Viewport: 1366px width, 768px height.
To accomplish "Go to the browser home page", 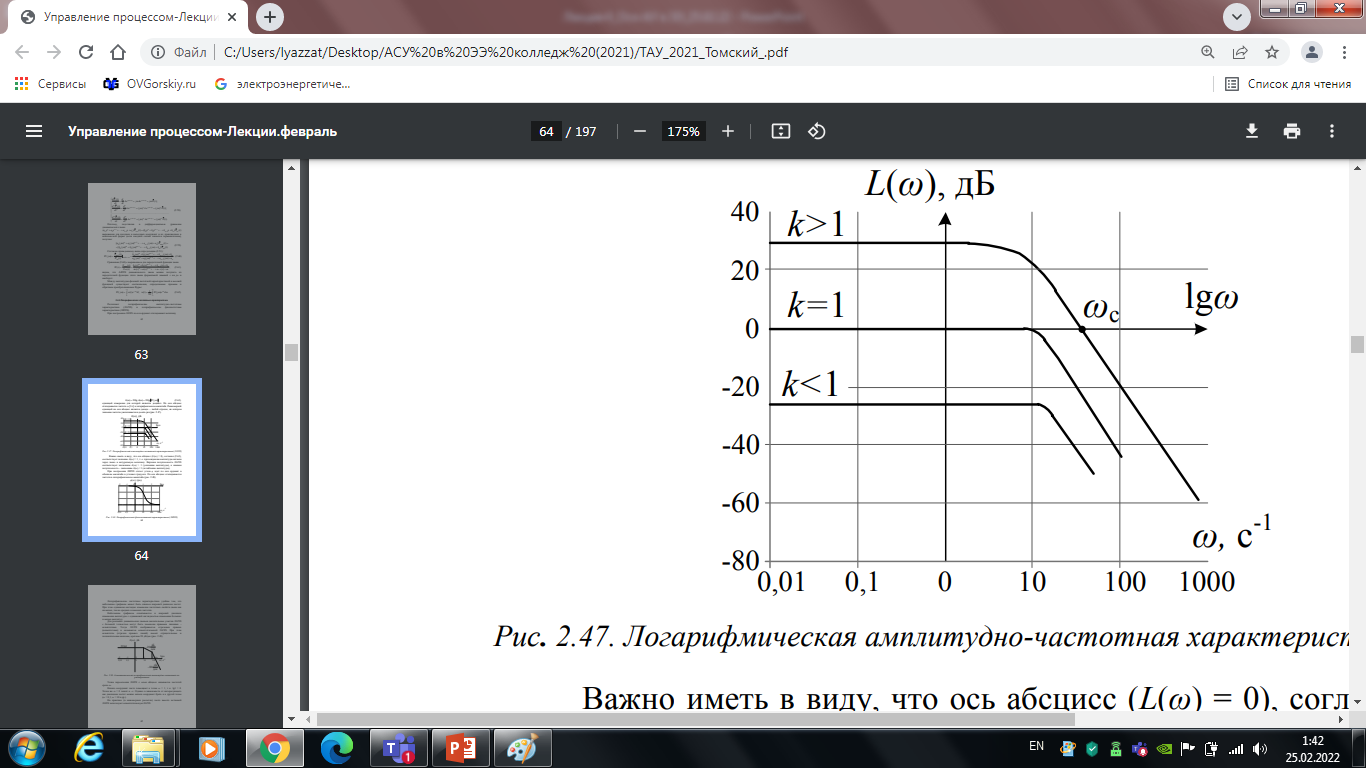I will [118, 52].
